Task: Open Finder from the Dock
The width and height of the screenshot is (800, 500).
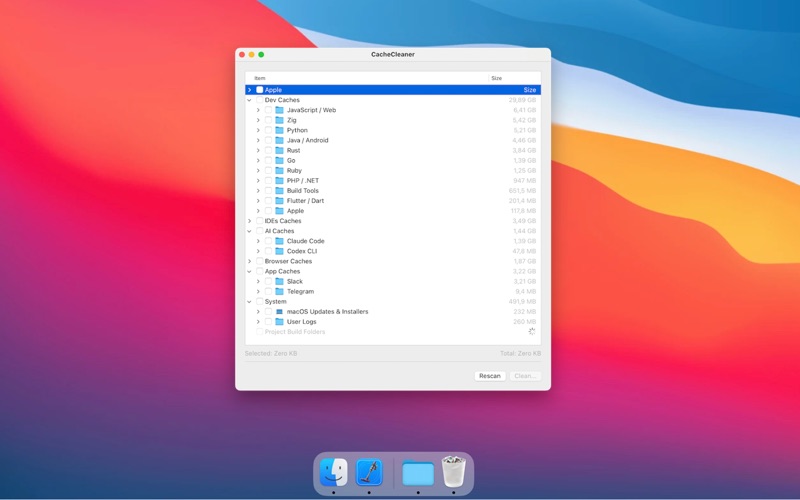Action: 334,472
